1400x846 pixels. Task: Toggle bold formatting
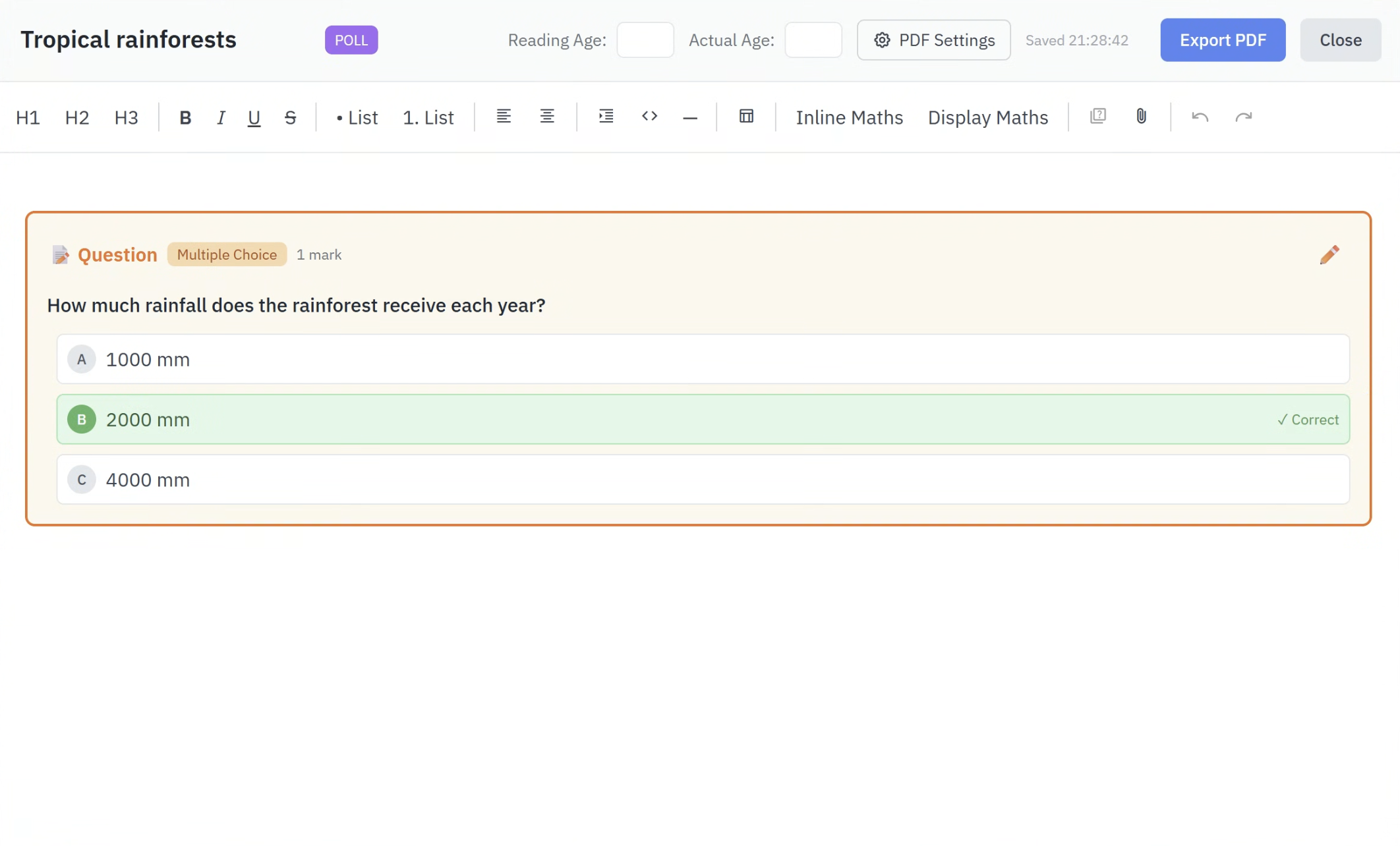pos(185,117)
